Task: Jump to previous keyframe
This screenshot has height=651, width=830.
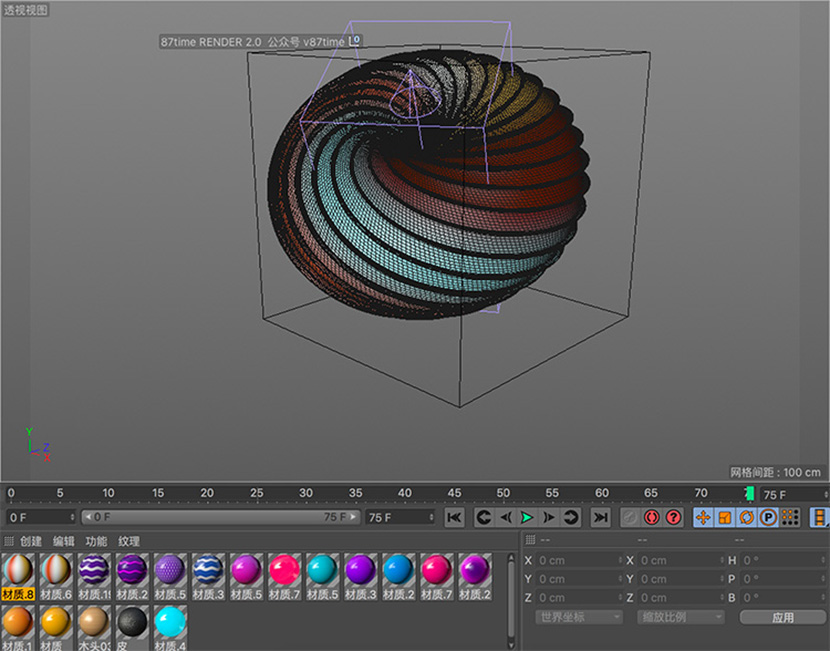Action: click(483, 517)
